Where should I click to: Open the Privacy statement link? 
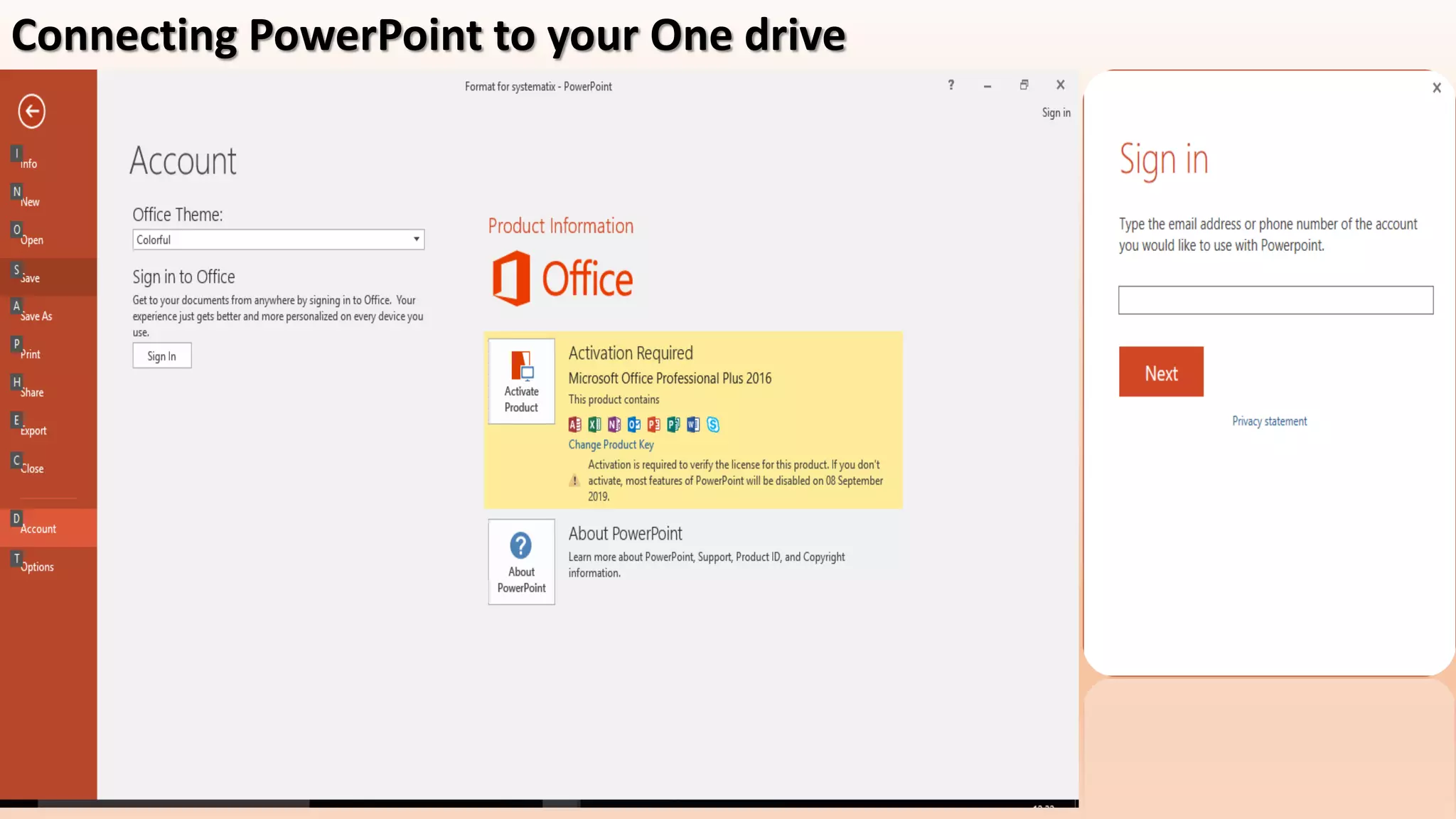coord(1269,421)
